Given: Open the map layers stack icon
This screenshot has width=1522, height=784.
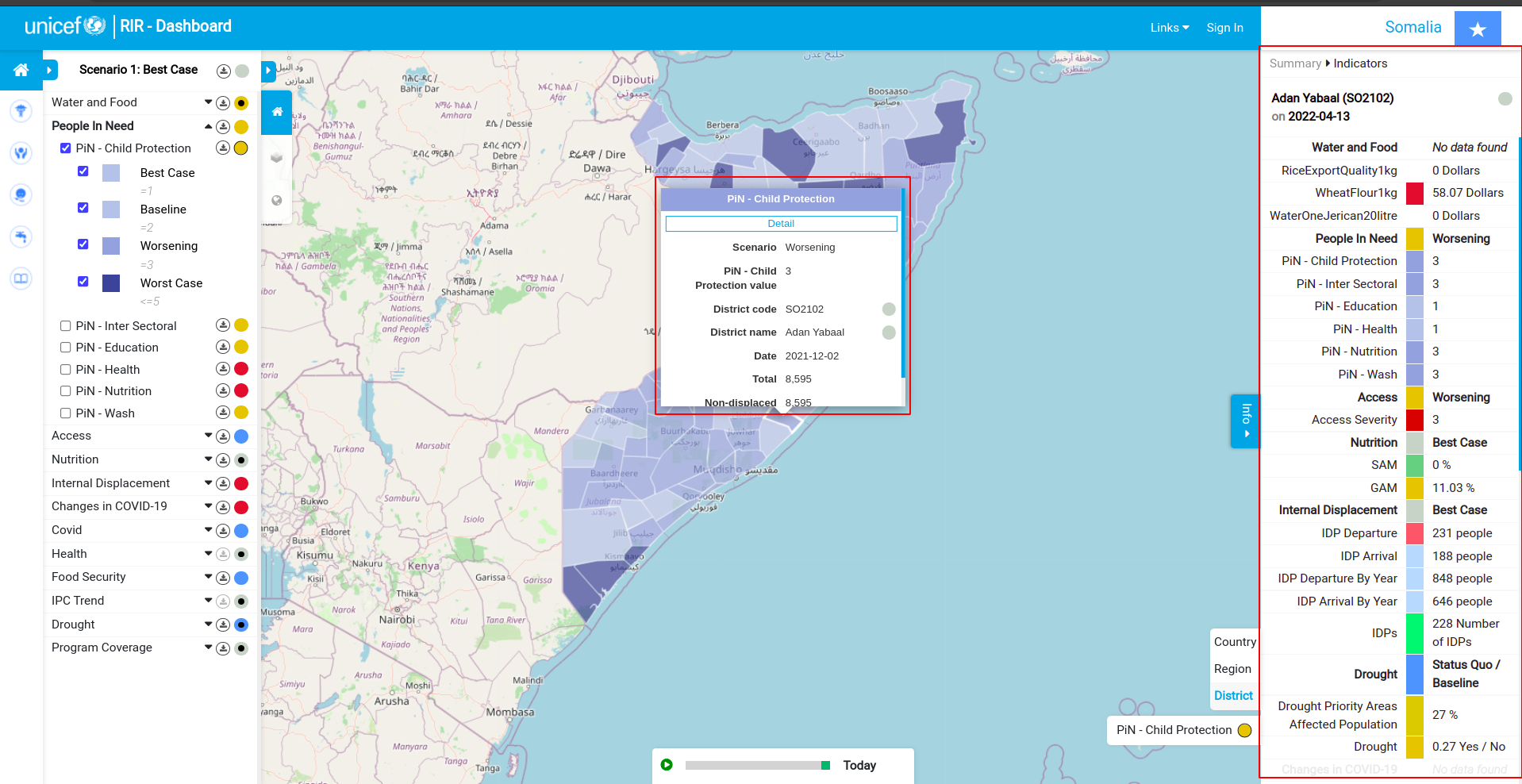Looking at the screenshot, I should [277, 157].
